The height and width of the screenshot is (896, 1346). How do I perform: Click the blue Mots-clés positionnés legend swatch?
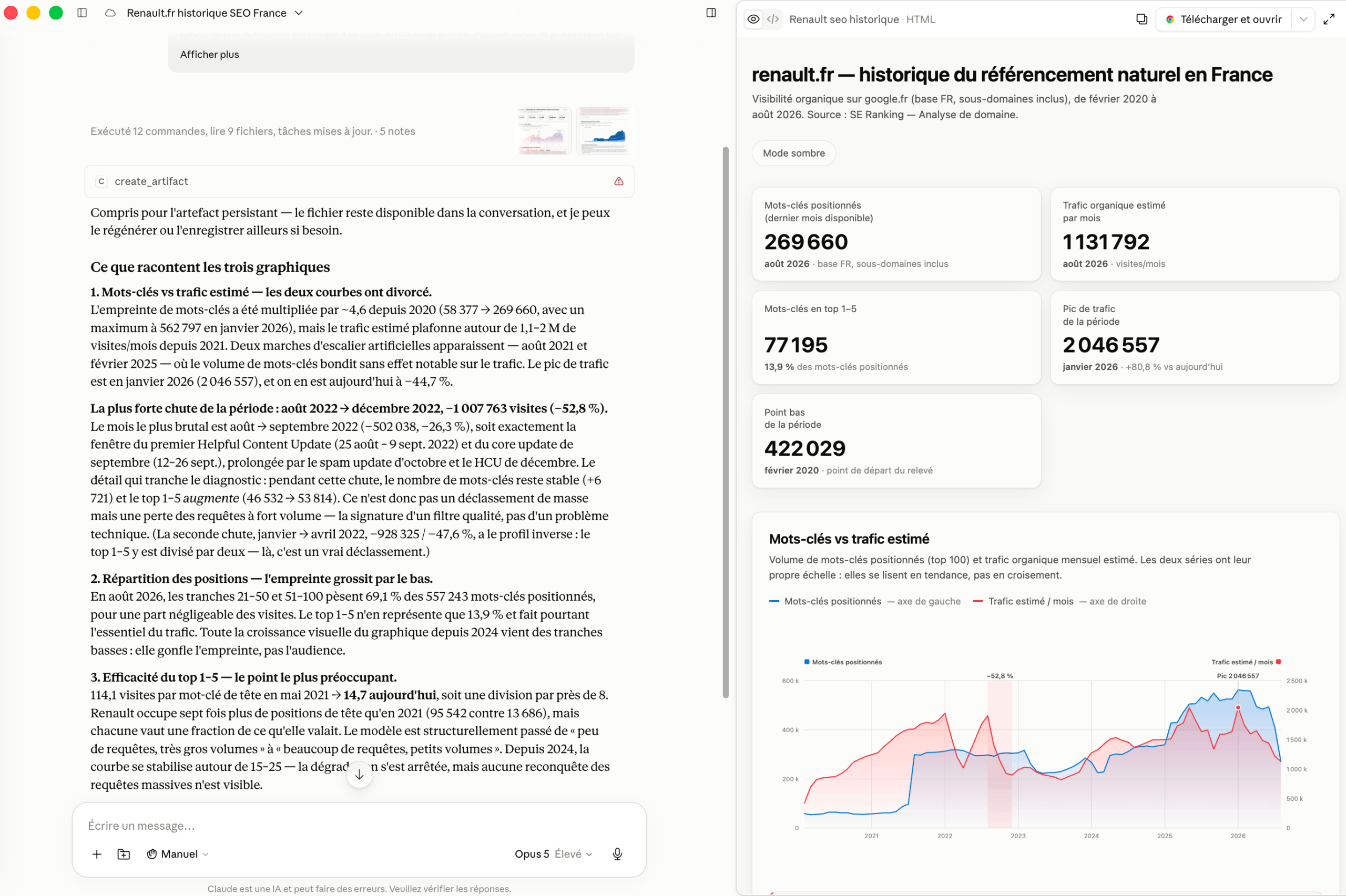774,601
